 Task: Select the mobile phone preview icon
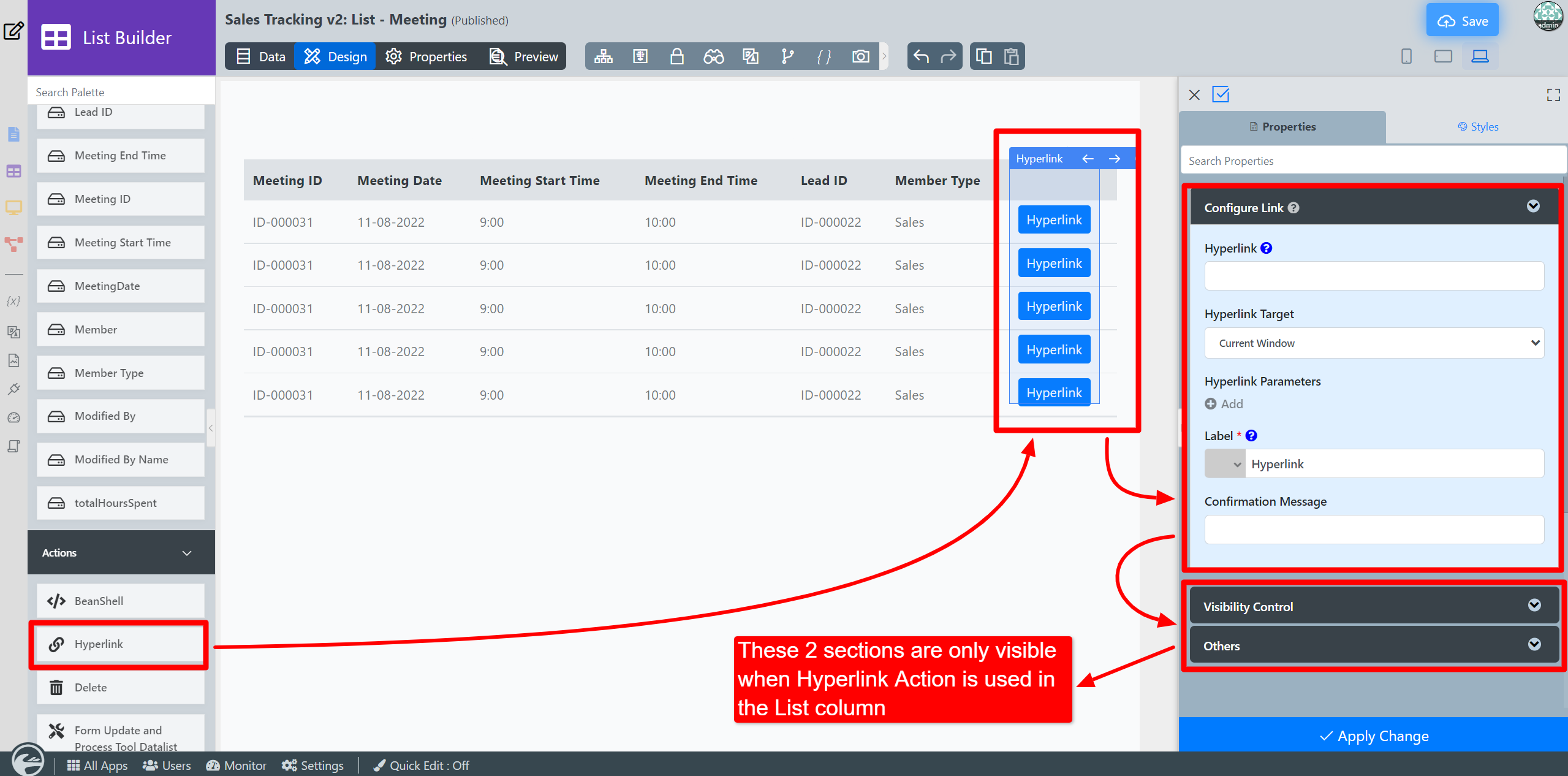point(1406,56)
